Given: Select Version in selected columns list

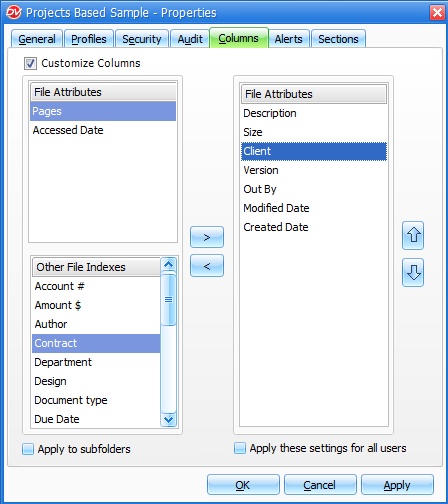Looking at the screenshot, I should point(314,170).
